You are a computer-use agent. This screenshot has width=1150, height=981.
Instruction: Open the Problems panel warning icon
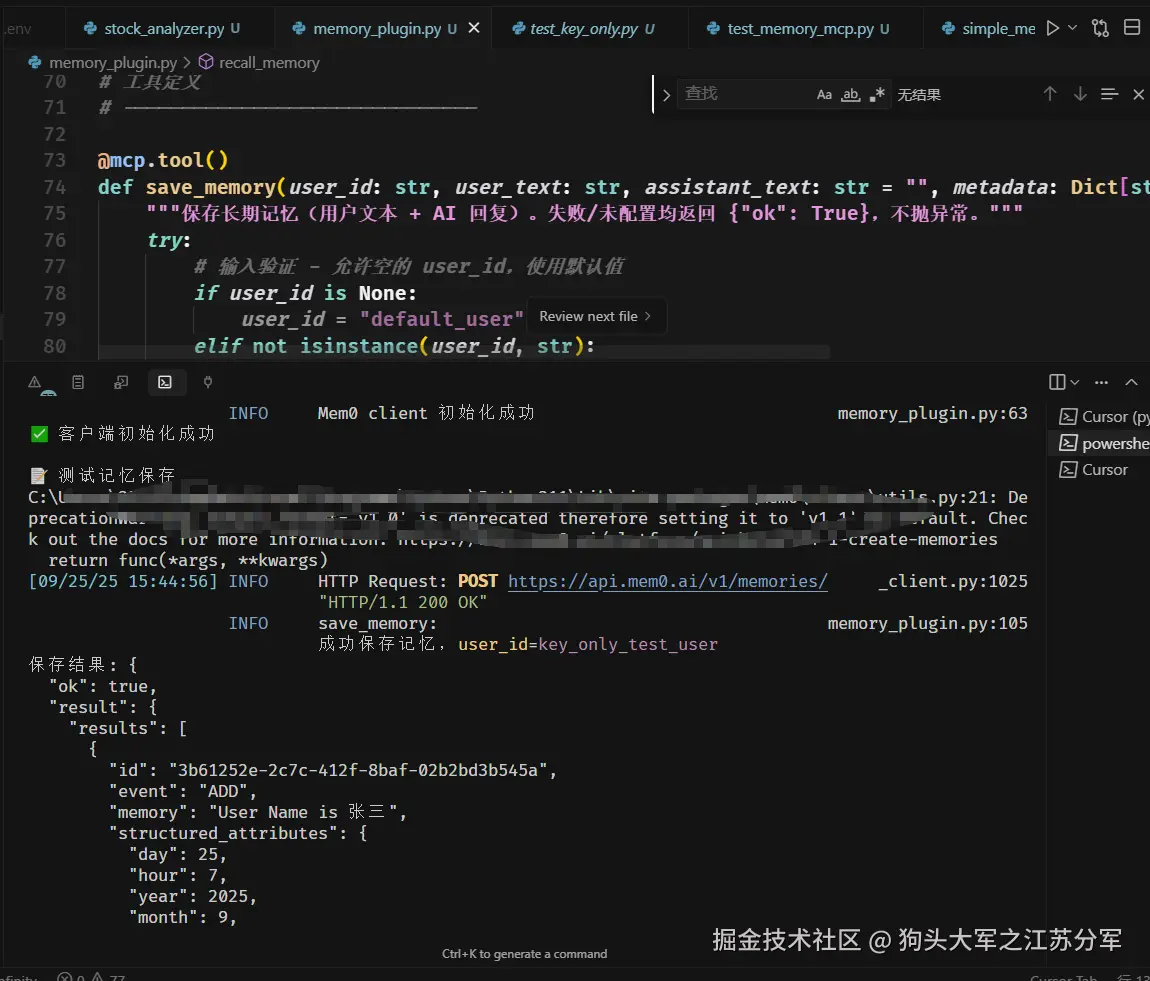click(34, 382)
